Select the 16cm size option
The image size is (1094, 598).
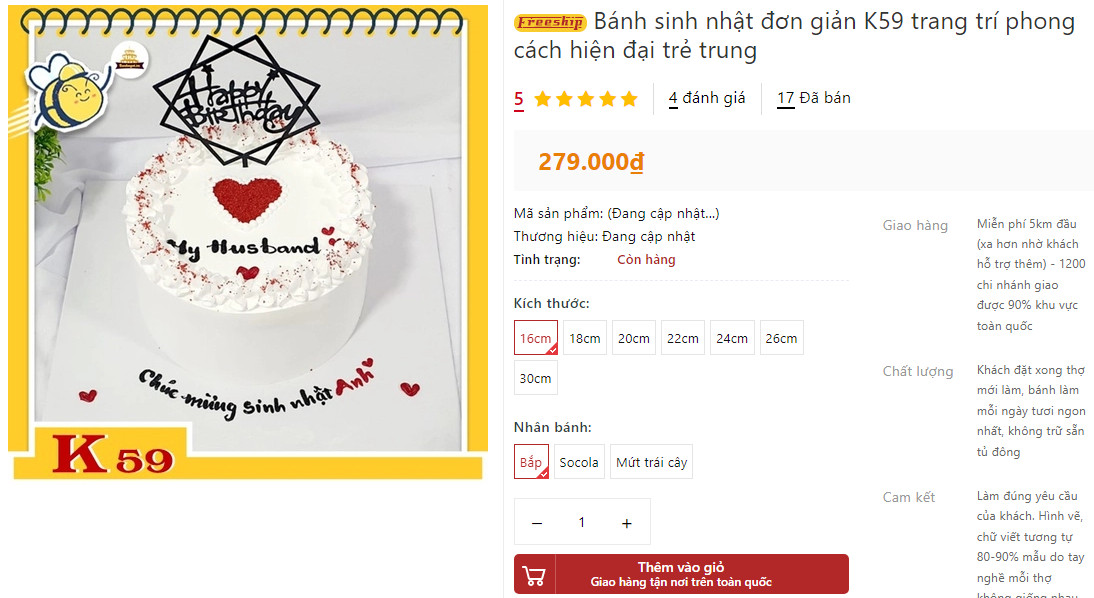coord(536,338)
